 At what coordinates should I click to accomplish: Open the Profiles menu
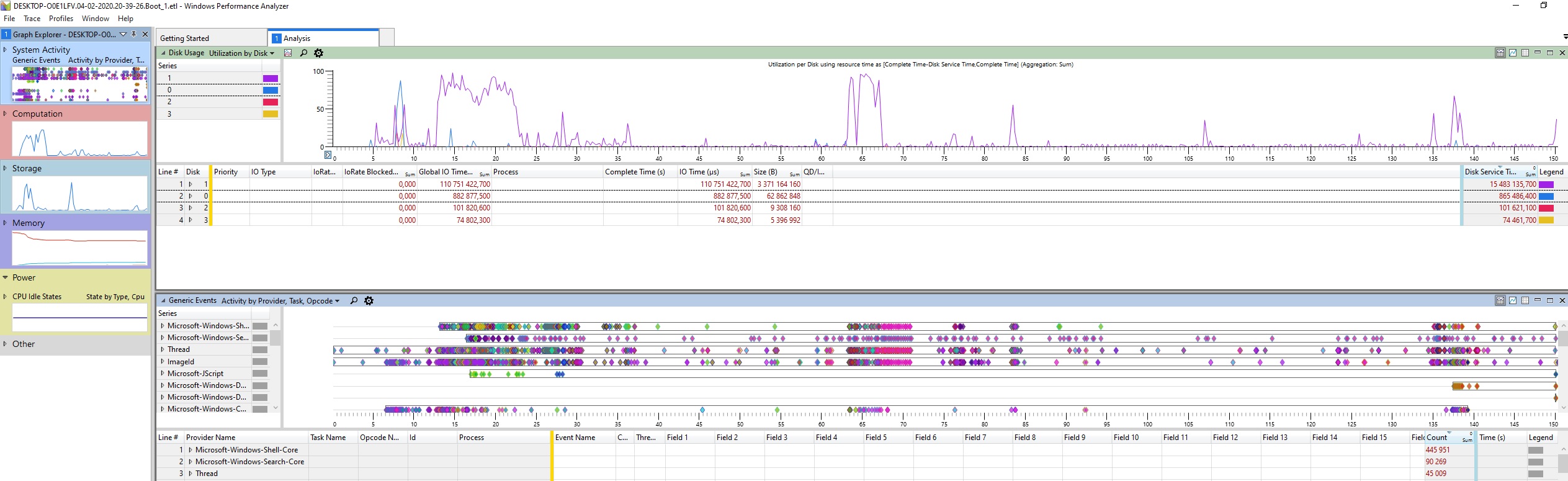point(61,19)
